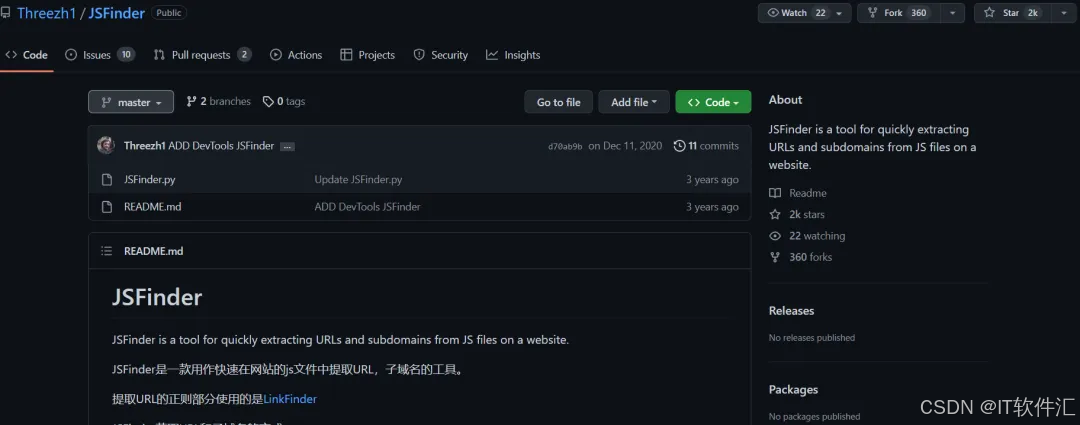Open commit hash d70ab9b
This screenshot has width=1080, height=425.
[565, 146]
